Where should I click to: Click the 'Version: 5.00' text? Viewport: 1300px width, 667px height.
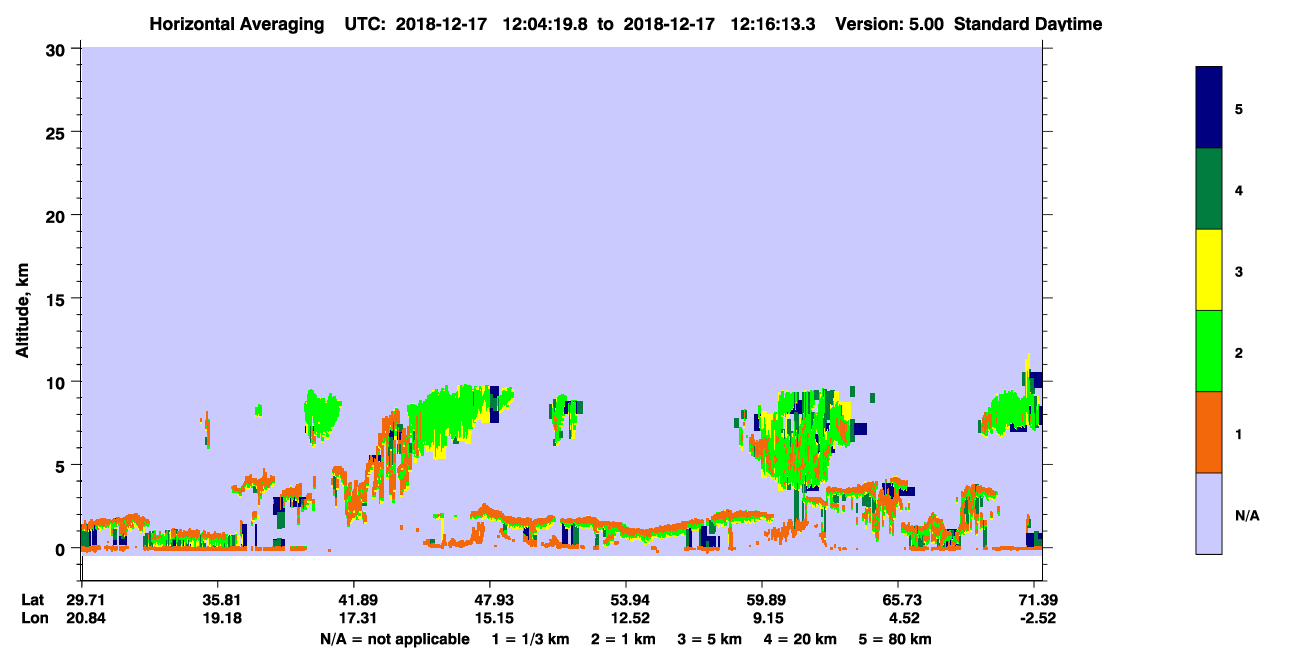(x=888, y=24)
